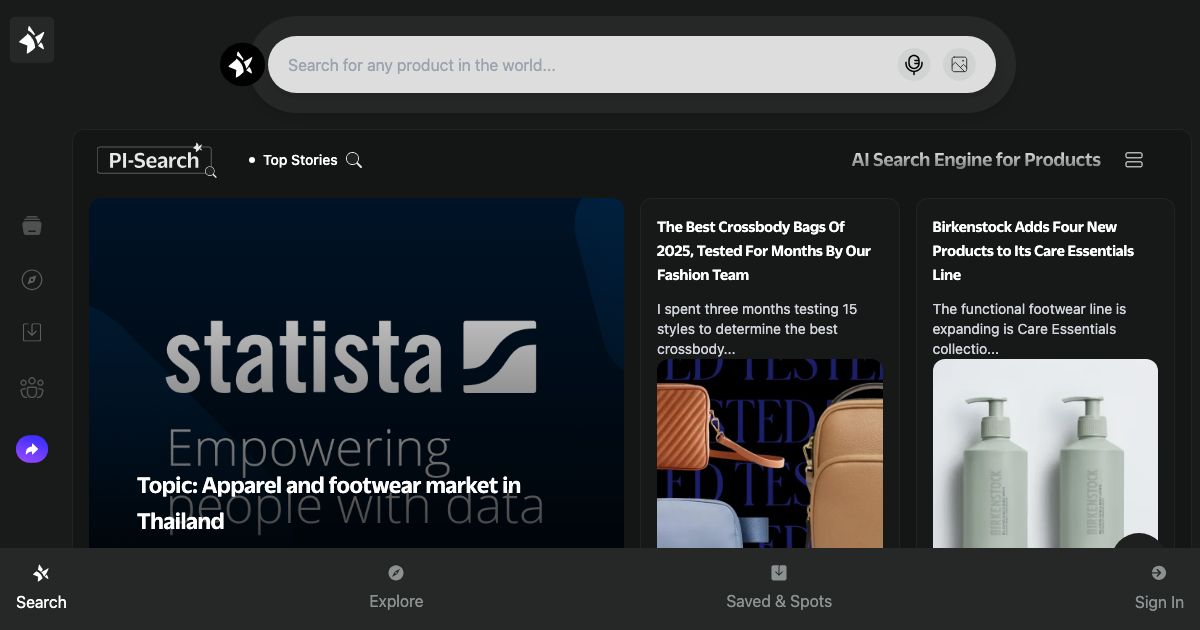The height and width of the screenshot is (630, 1200).
Task: Open the community people icon in sidebar
Action: point(32,388)
